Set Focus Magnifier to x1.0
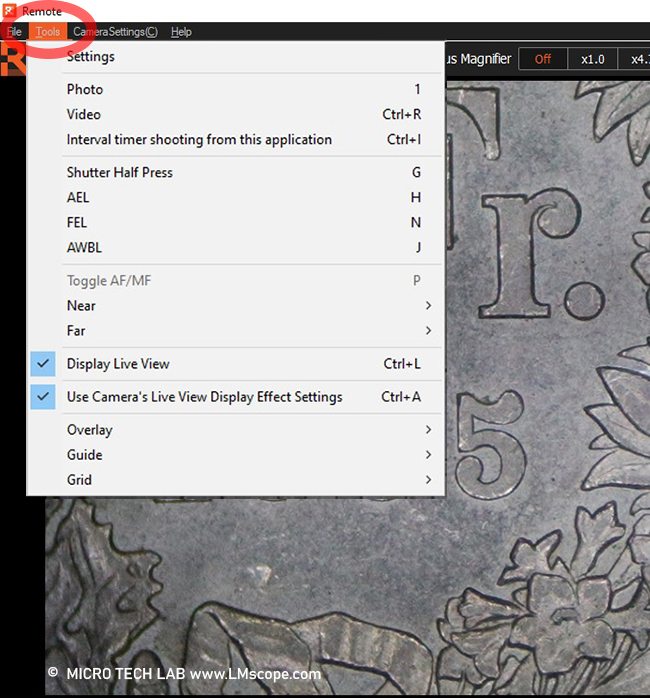Image resolution: width=650 pixels, height=698 pixels. (593, 59)
